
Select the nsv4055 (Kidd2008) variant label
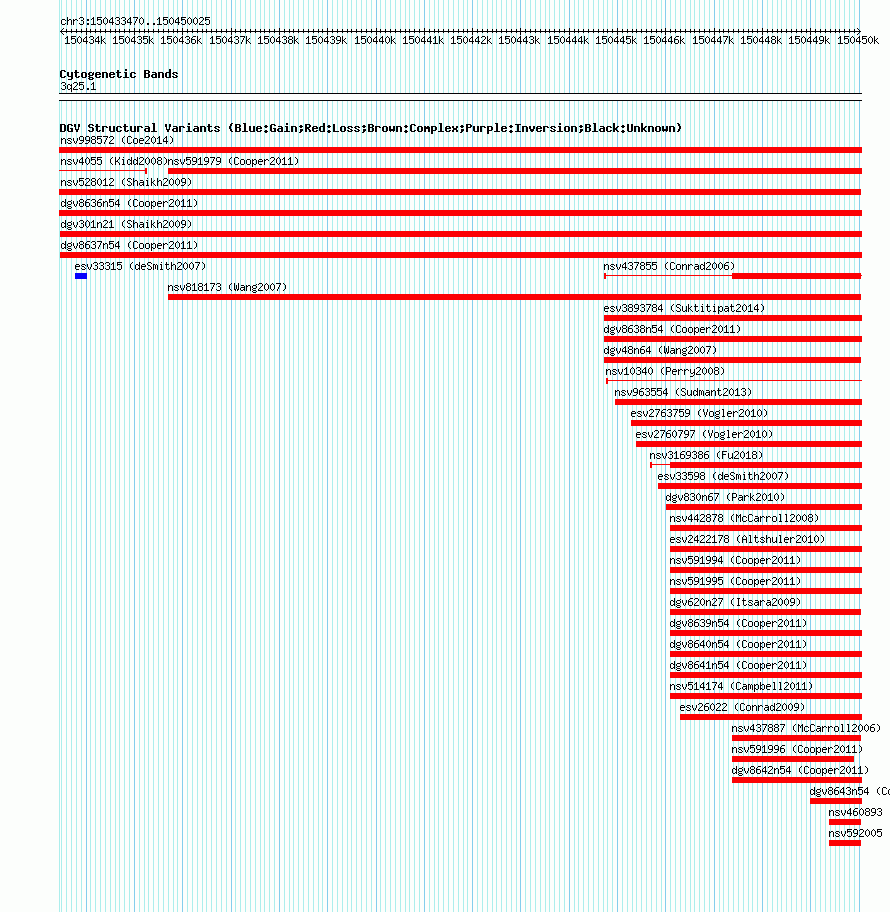113,161
